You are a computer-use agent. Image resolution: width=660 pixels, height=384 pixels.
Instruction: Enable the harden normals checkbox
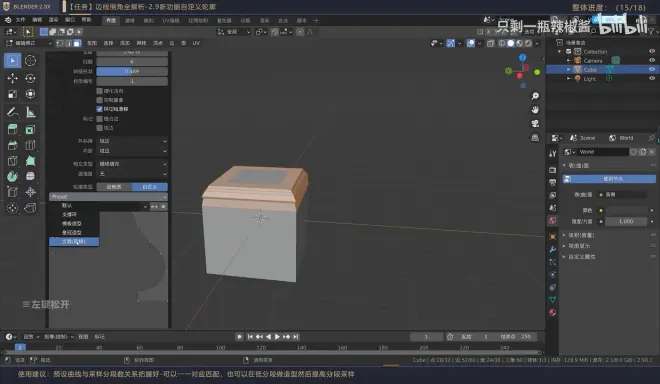pos(100,91)
